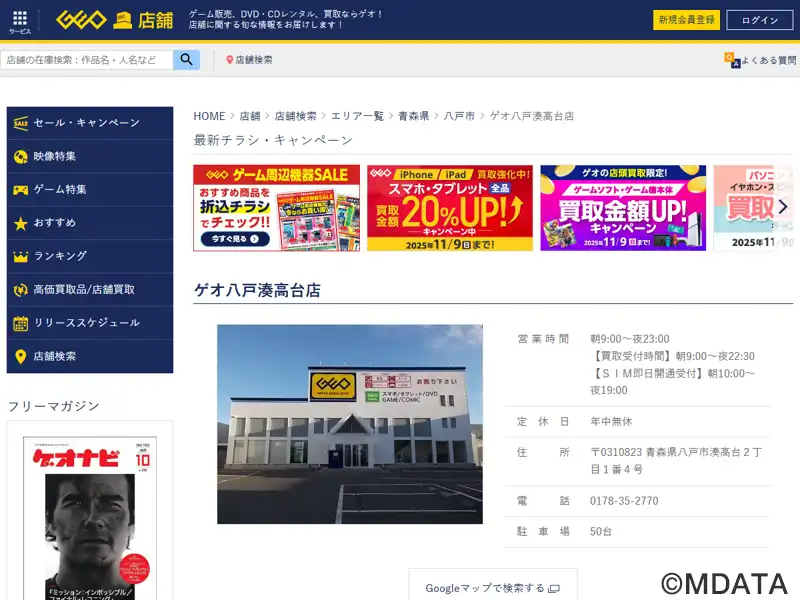Advance campaign carousel with right arrow
This screenshot has width=800, height=600.
[x=783, y=206]
